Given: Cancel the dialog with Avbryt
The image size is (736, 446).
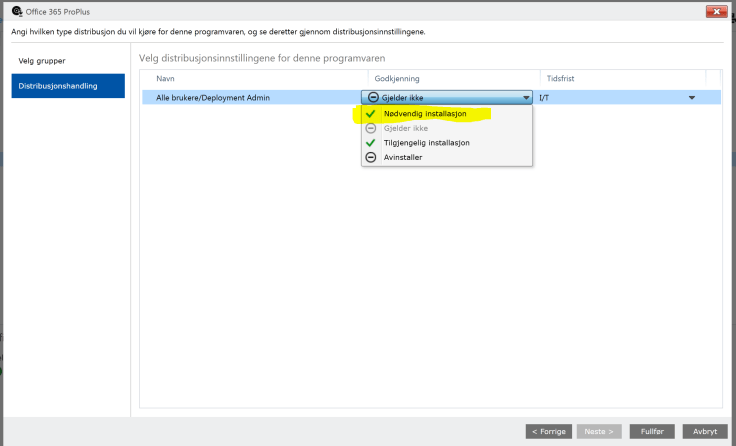Looking at the screenshot, I should pos(705,431).
